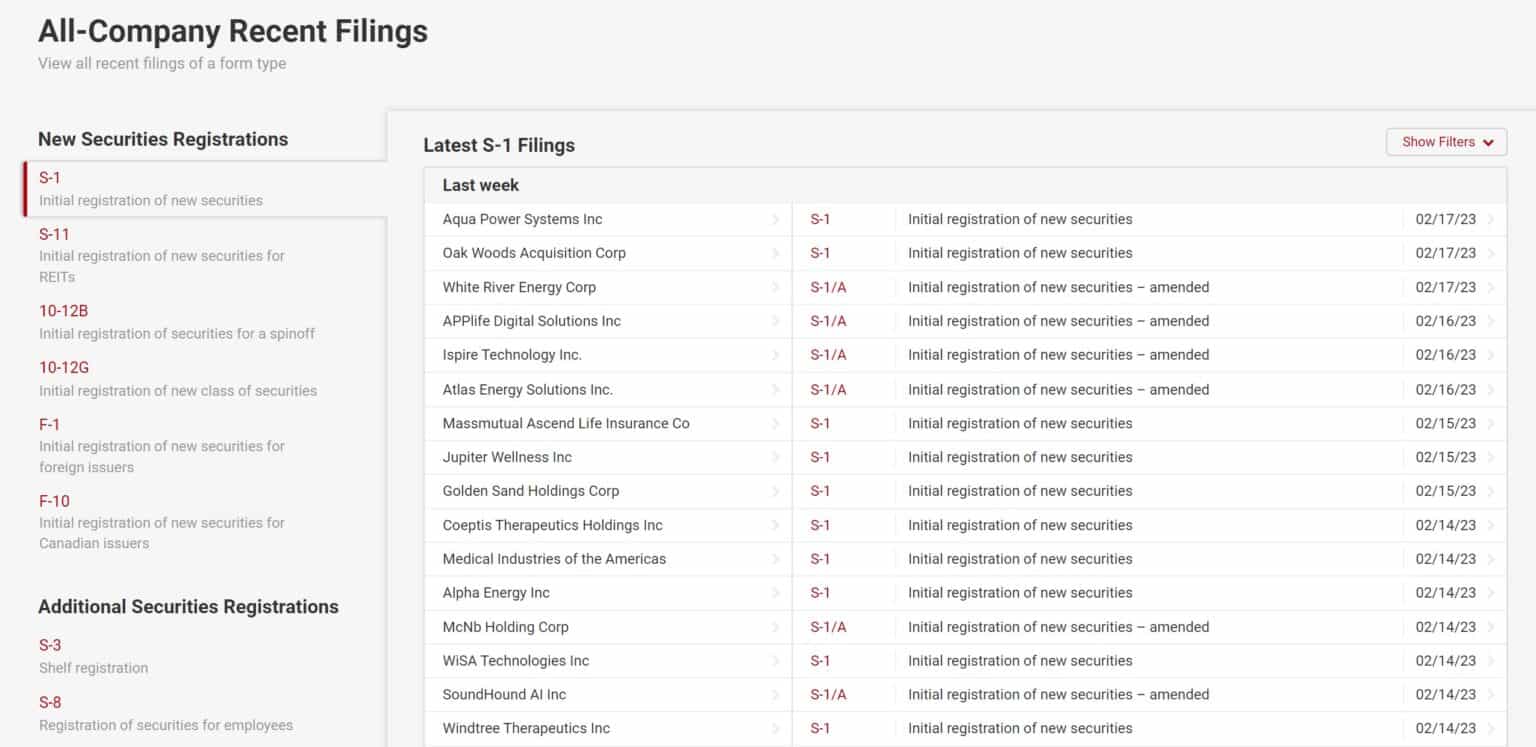The width and height of the screenshot is (1536, 747).
Task: Click the S-1 form link for WiSA Technologies
Action: pyautogui.click(x=820, y=661)
